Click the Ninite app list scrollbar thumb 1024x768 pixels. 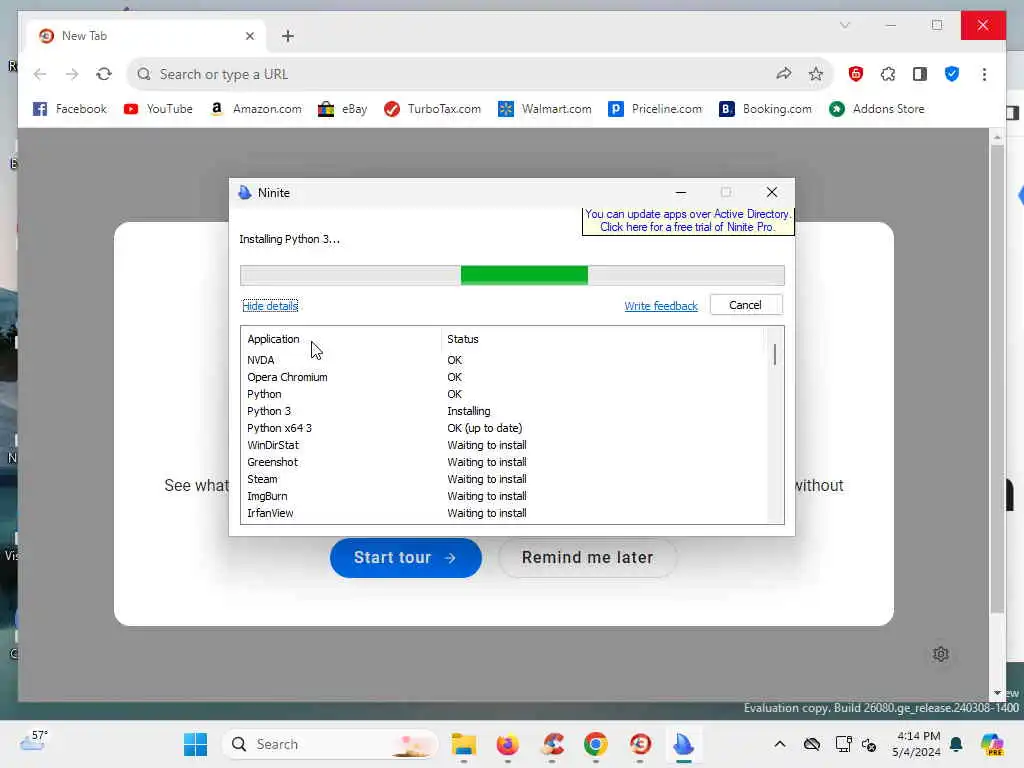coord(775,355)
